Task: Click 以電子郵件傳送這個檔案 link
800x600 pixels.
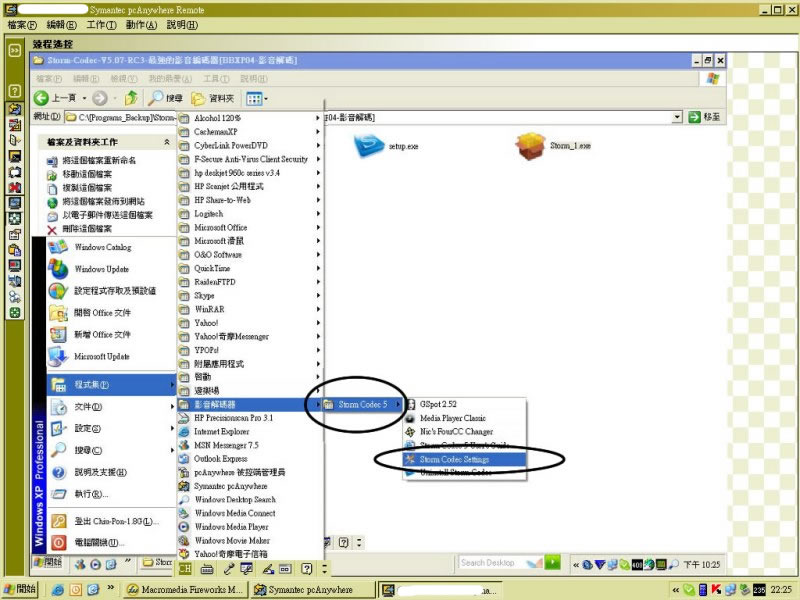Action: coord(107,215)
